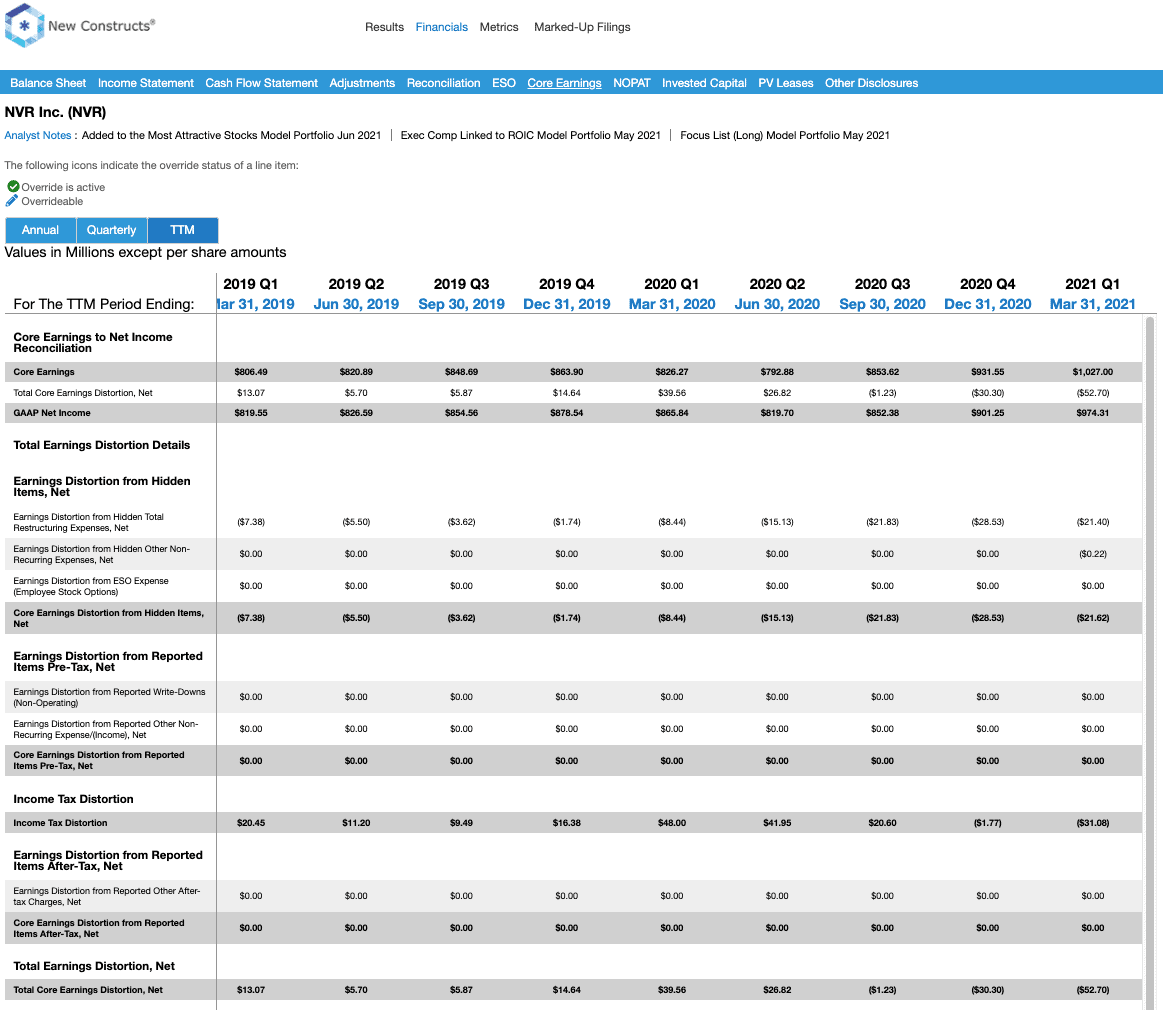The image size is (1163, 1010).
Task: Click Core Earnings value $1,027.00
Action: pos(1093,372)
